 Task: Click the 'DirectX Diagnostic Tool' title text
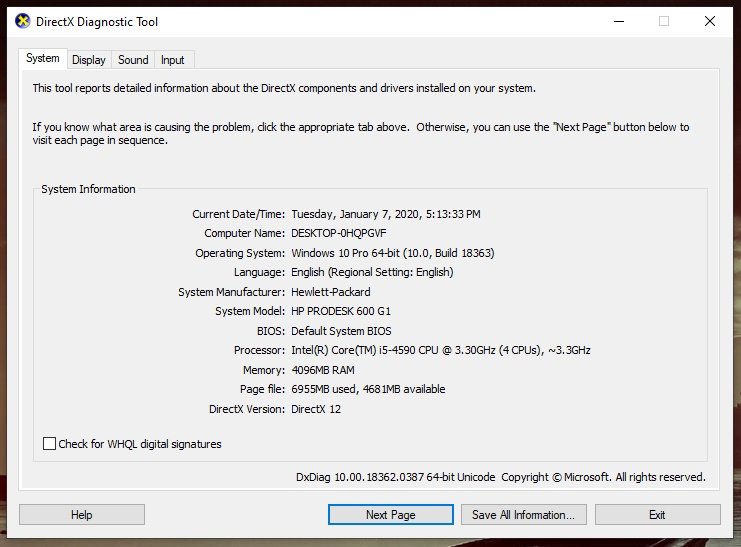pos(97,22)
